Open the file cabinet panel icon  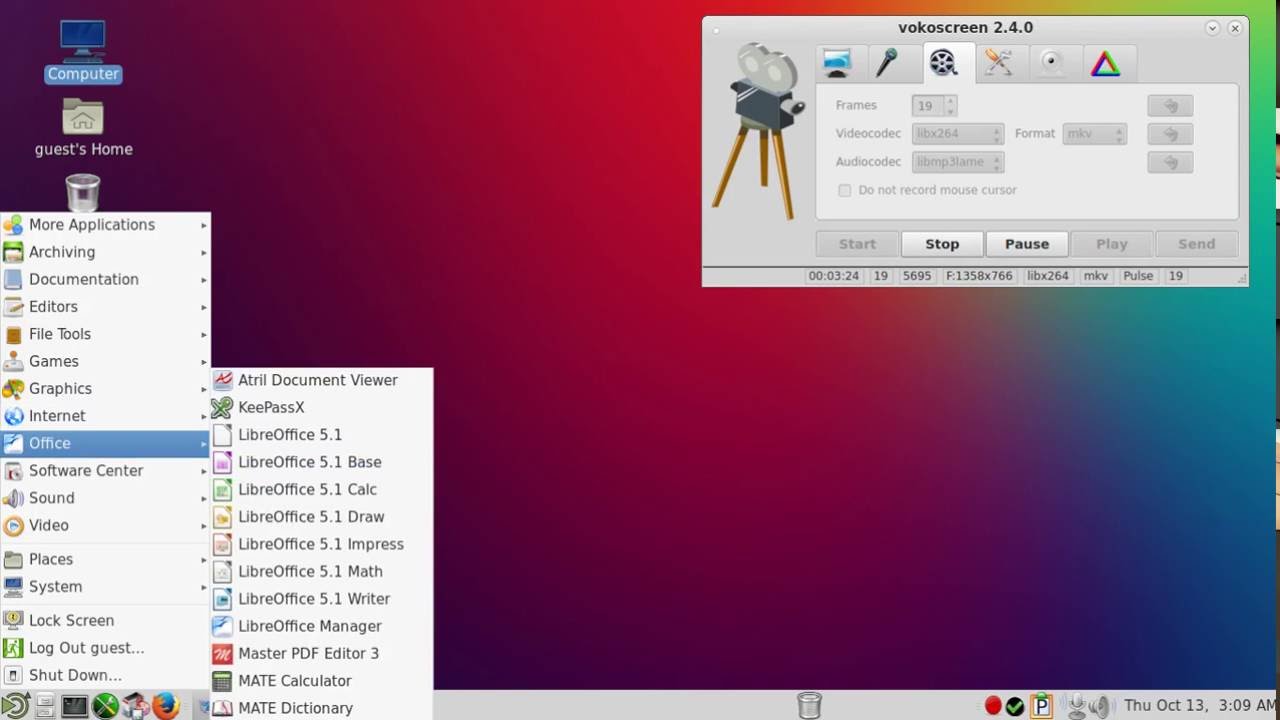pos(45,706)
